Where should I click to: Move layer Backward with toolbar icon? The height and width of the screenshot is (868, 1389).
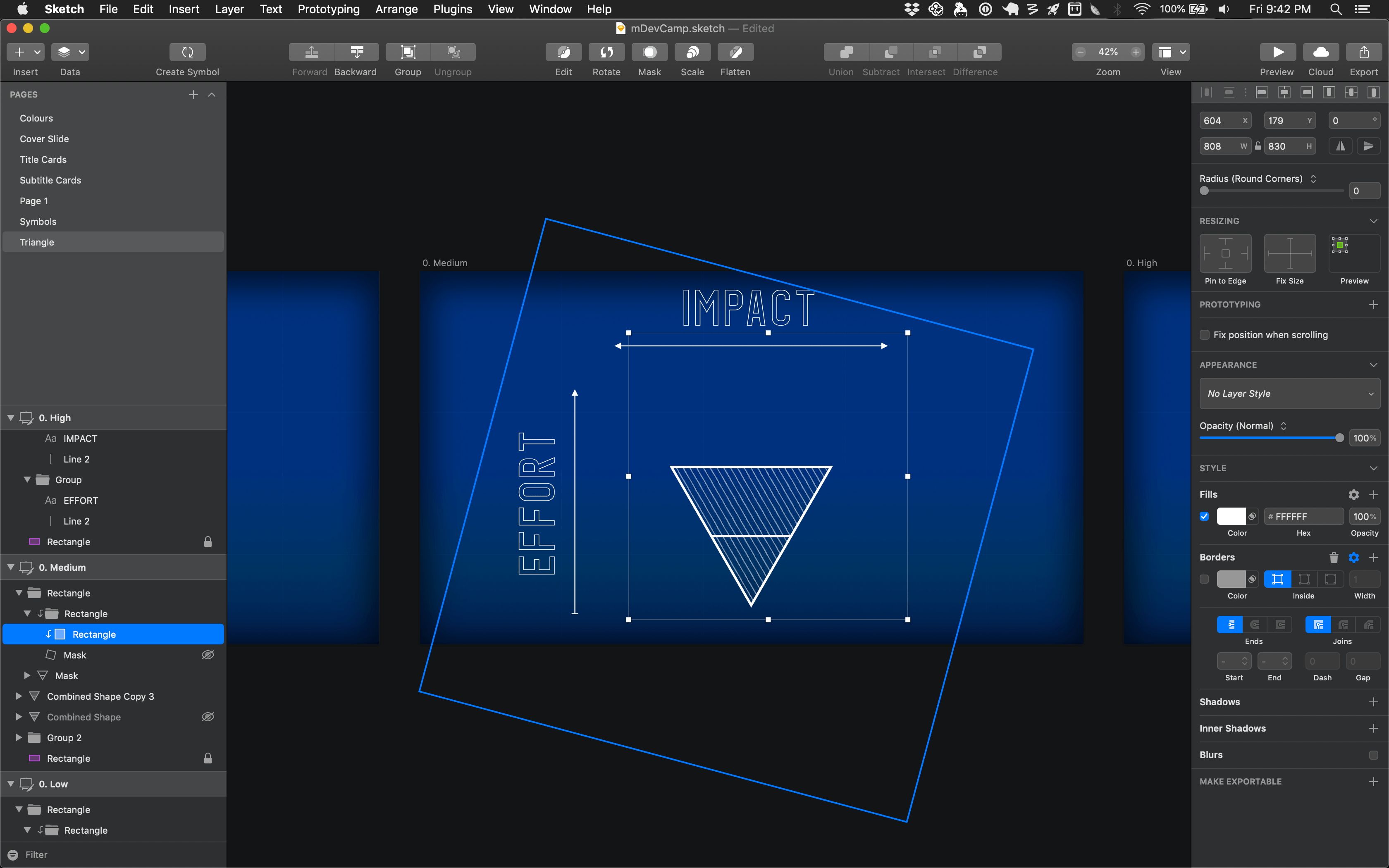pyautogui.click(x=356, y=52)
